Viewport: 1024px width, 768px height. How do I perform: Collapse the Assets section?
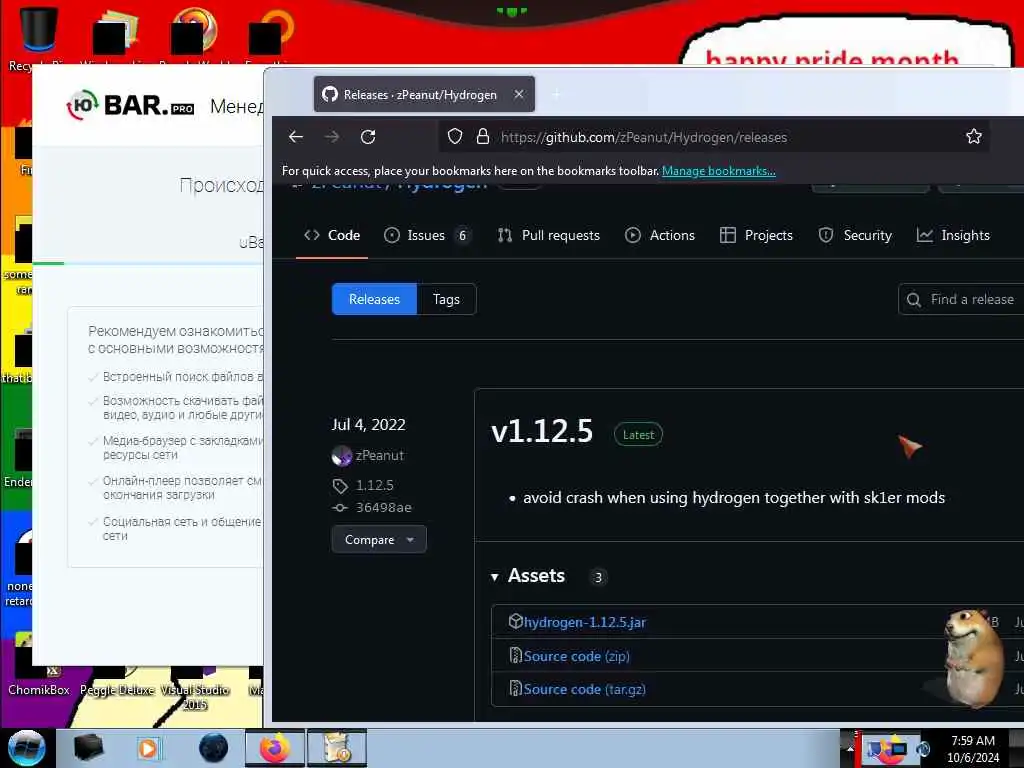[528, 576]
